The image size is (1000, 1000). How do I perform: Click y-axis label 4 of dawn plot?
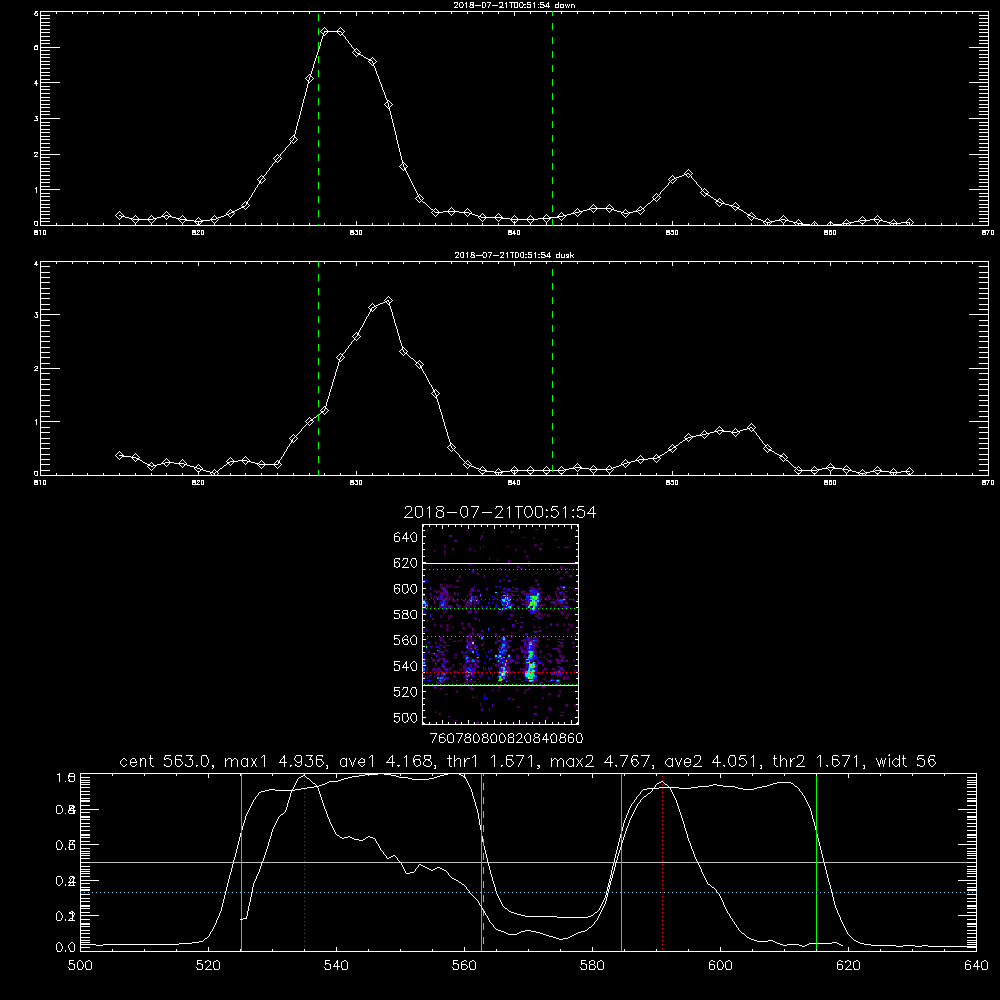36,83
